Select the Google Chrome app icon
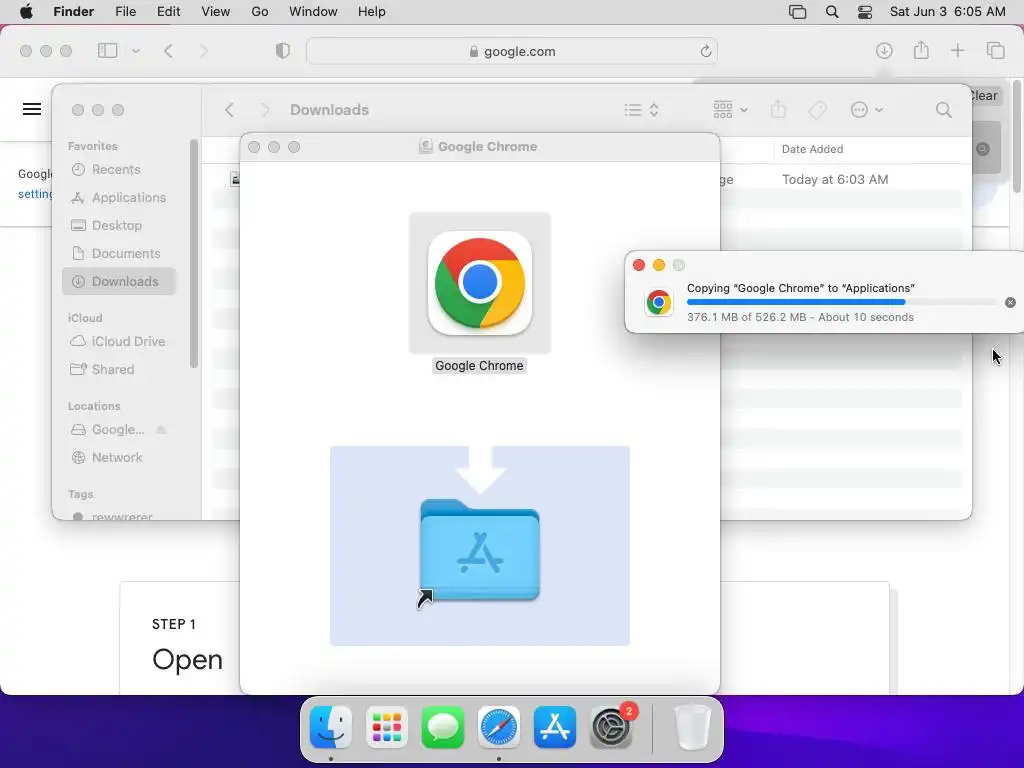This screenshot has height=768, width=1024. click(480, 283)
